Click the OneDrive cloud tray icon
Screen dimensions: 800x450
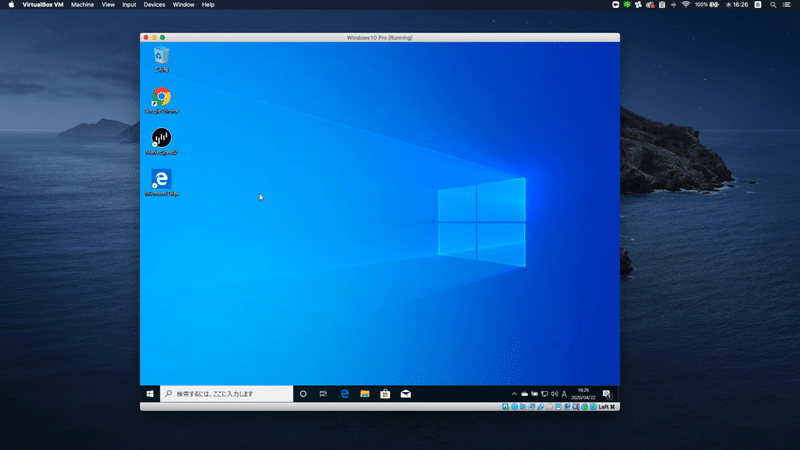tap(524, 394)
